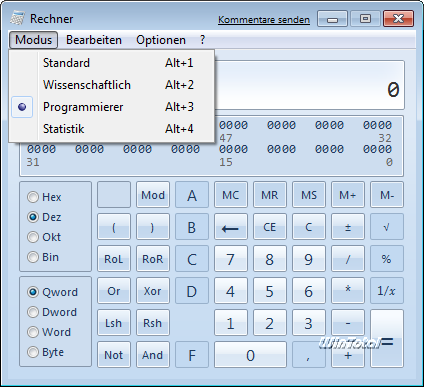Click the CE clear entry button
This screenshot has width=424, height=387.
tap(270, 227)
